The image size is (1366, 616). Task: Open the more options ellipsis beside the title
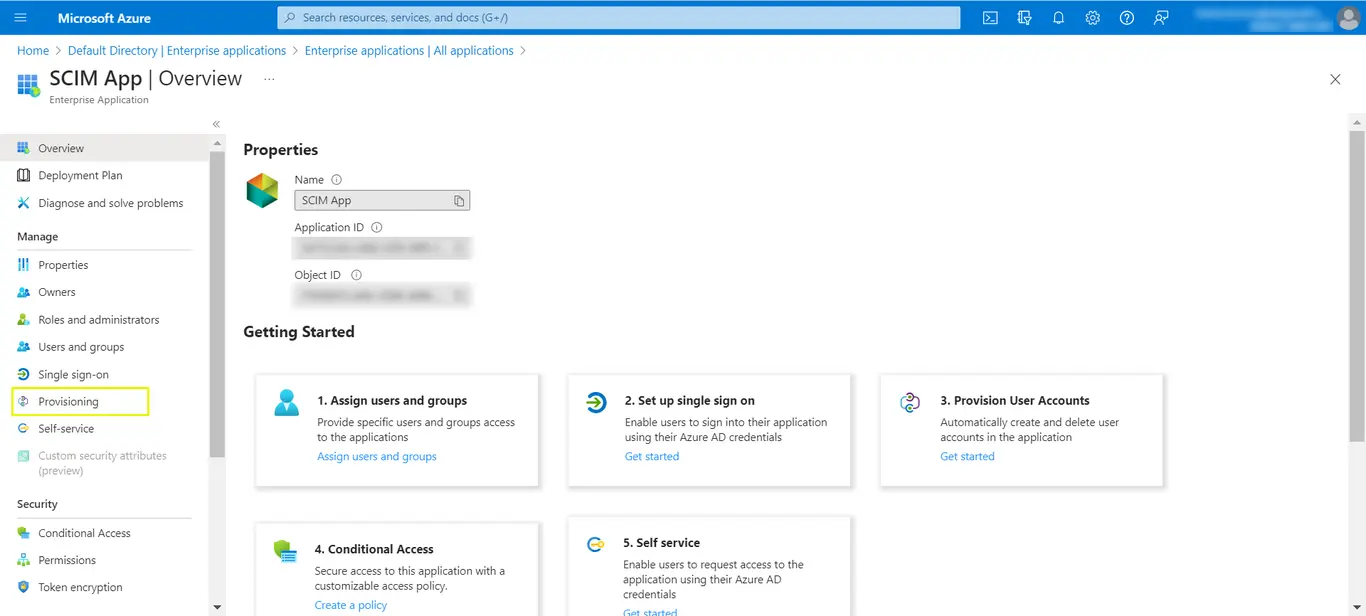[269, 78]
